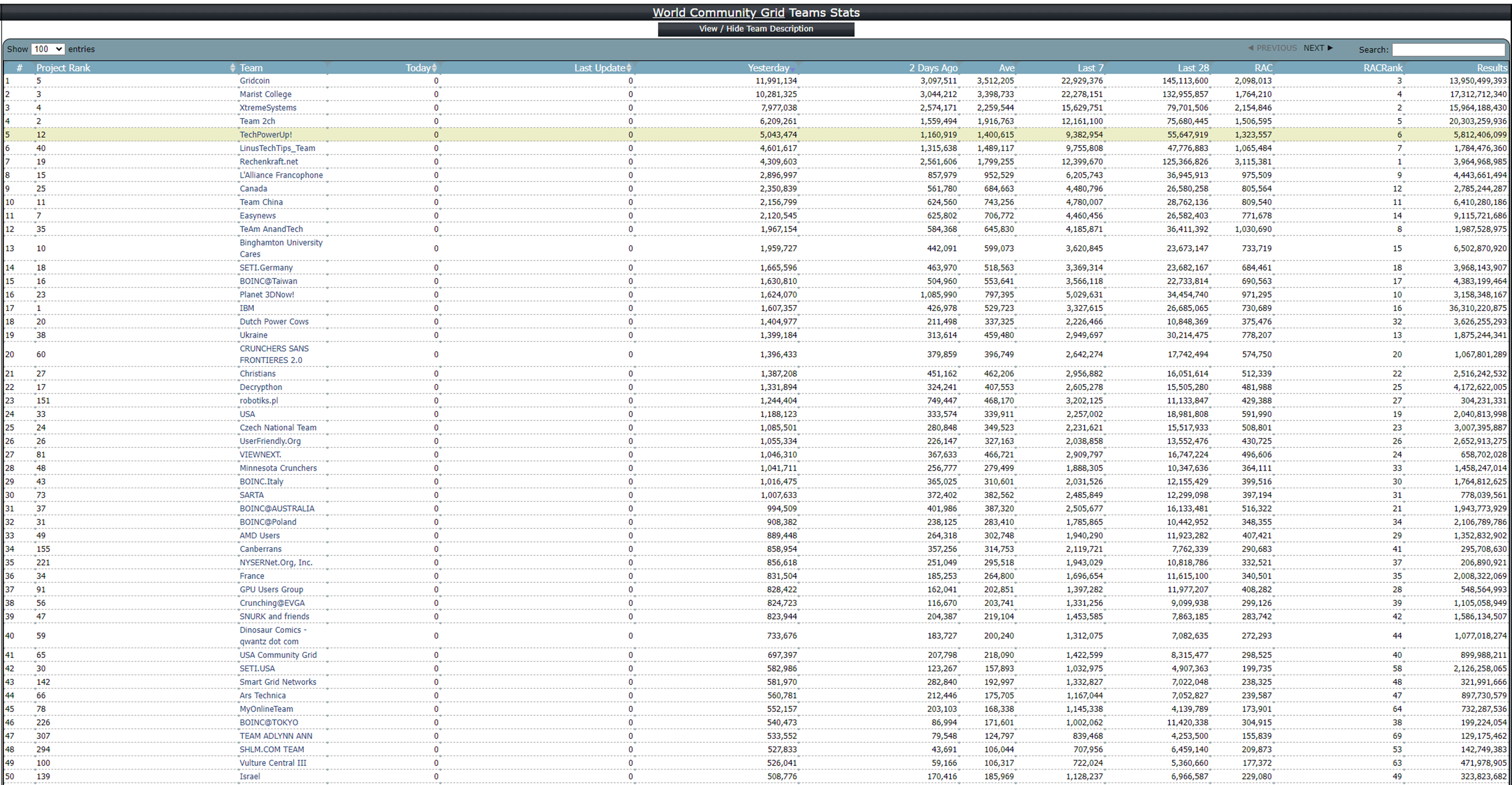Open the Ars Technica team link
The width and height of the screenshot is (1512, 785).
tap(262, 696)
